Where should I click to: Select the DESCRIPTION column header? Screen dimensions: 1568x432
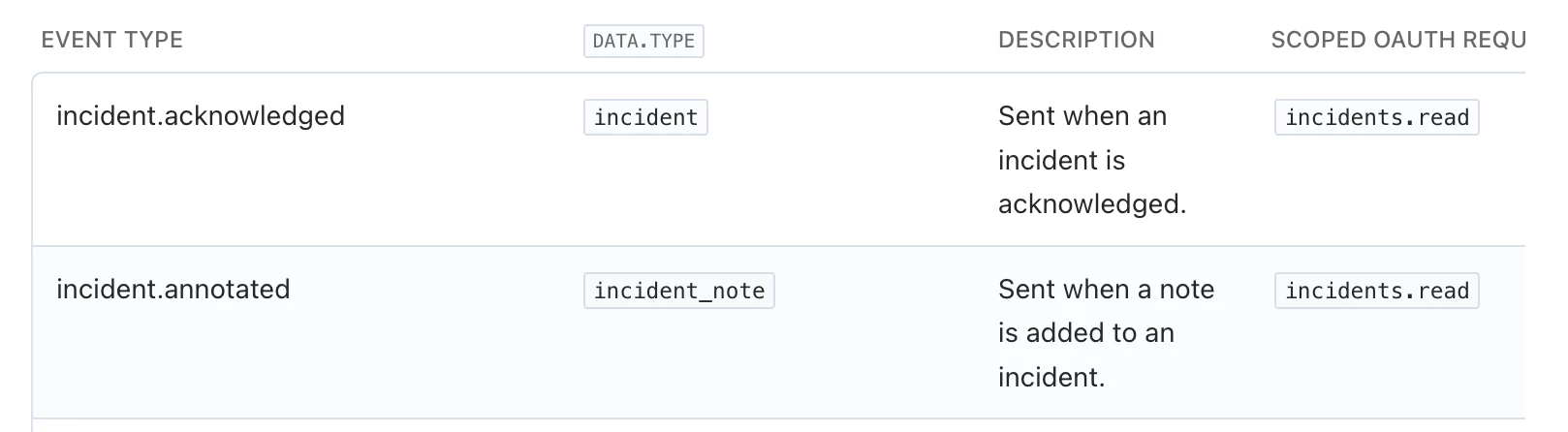1076,40
